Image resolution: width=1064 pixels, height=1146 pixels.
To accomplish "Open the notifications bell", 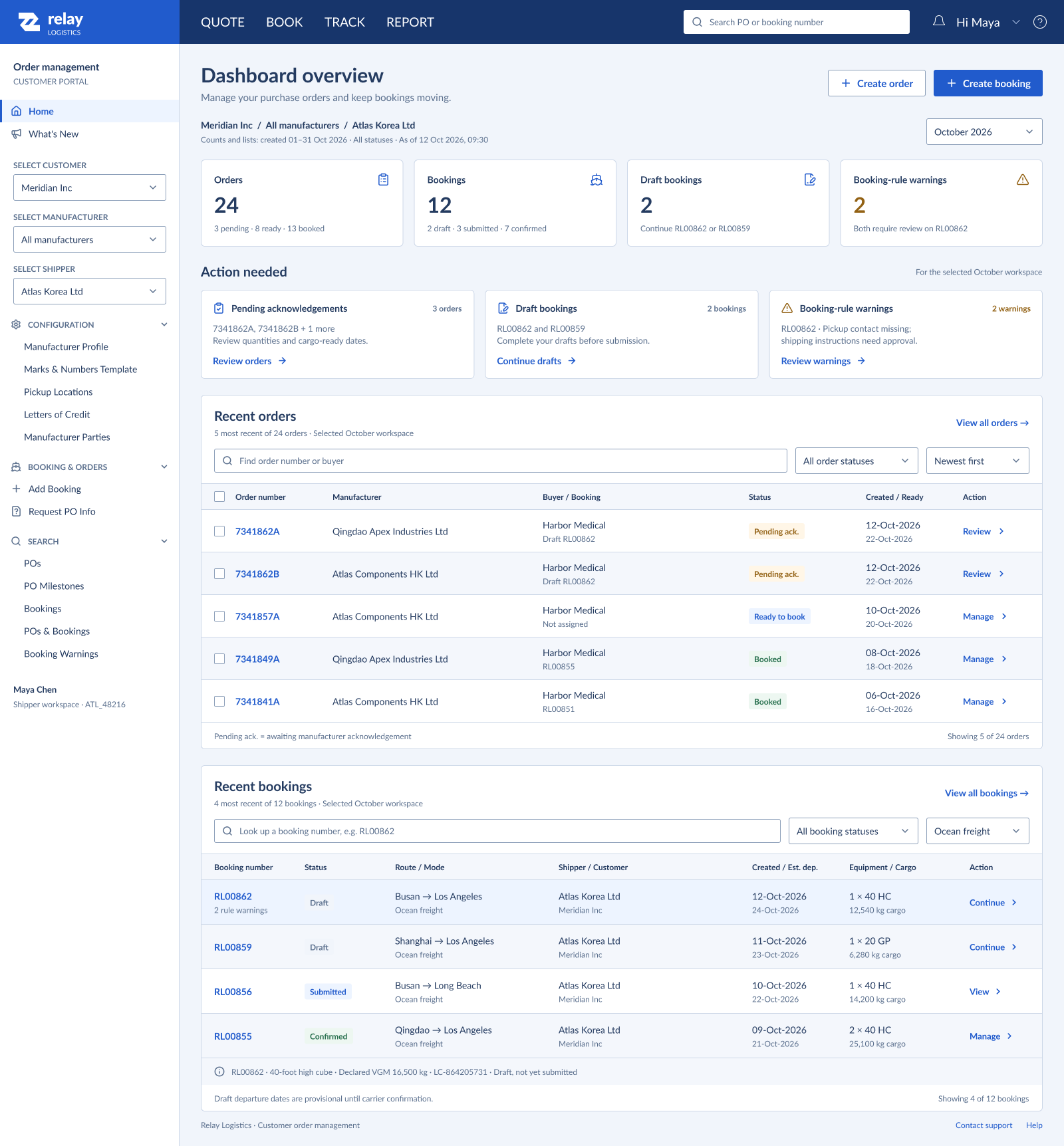I will coord(939,22).
